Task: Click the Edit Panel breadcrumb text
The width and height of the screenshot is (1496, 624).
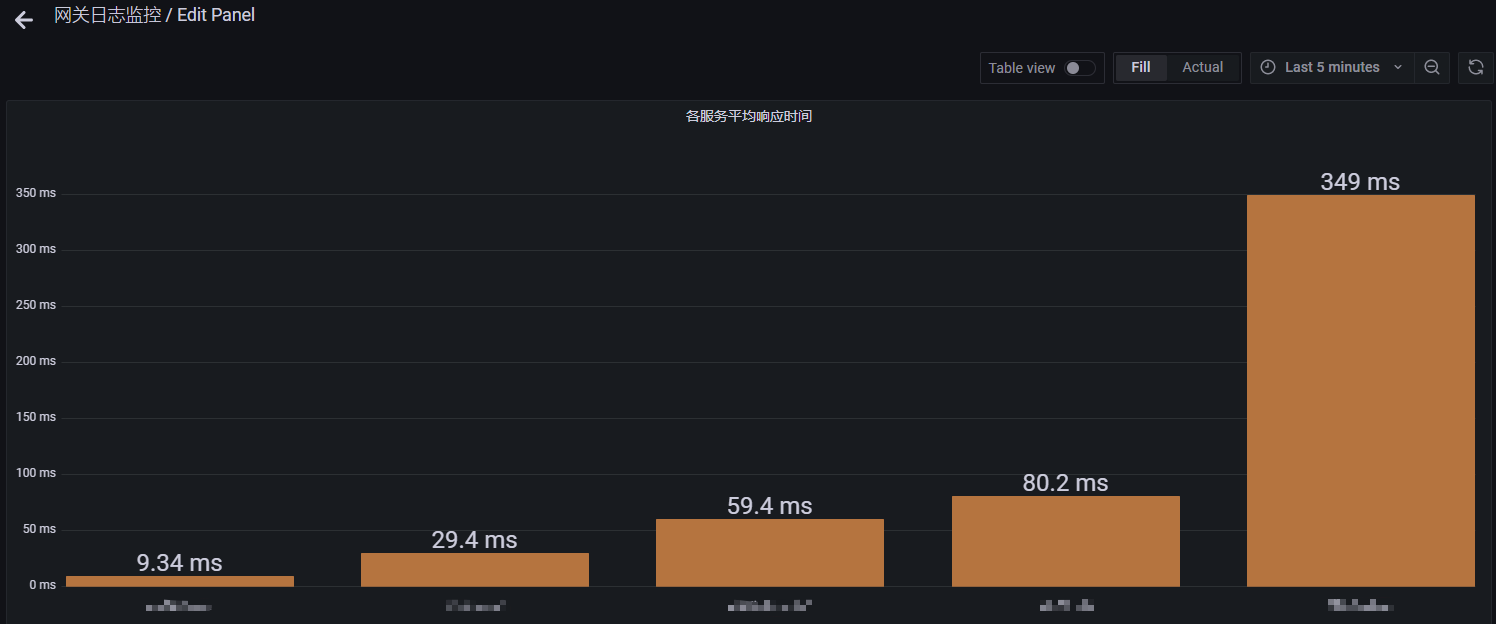Action: point(215,15)
